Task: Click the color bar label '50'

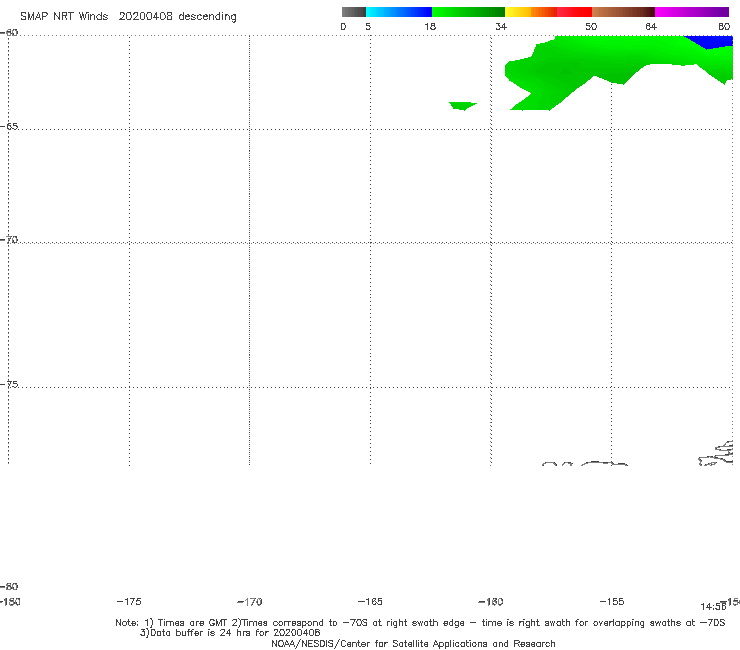Action: (x=591, y=26)
